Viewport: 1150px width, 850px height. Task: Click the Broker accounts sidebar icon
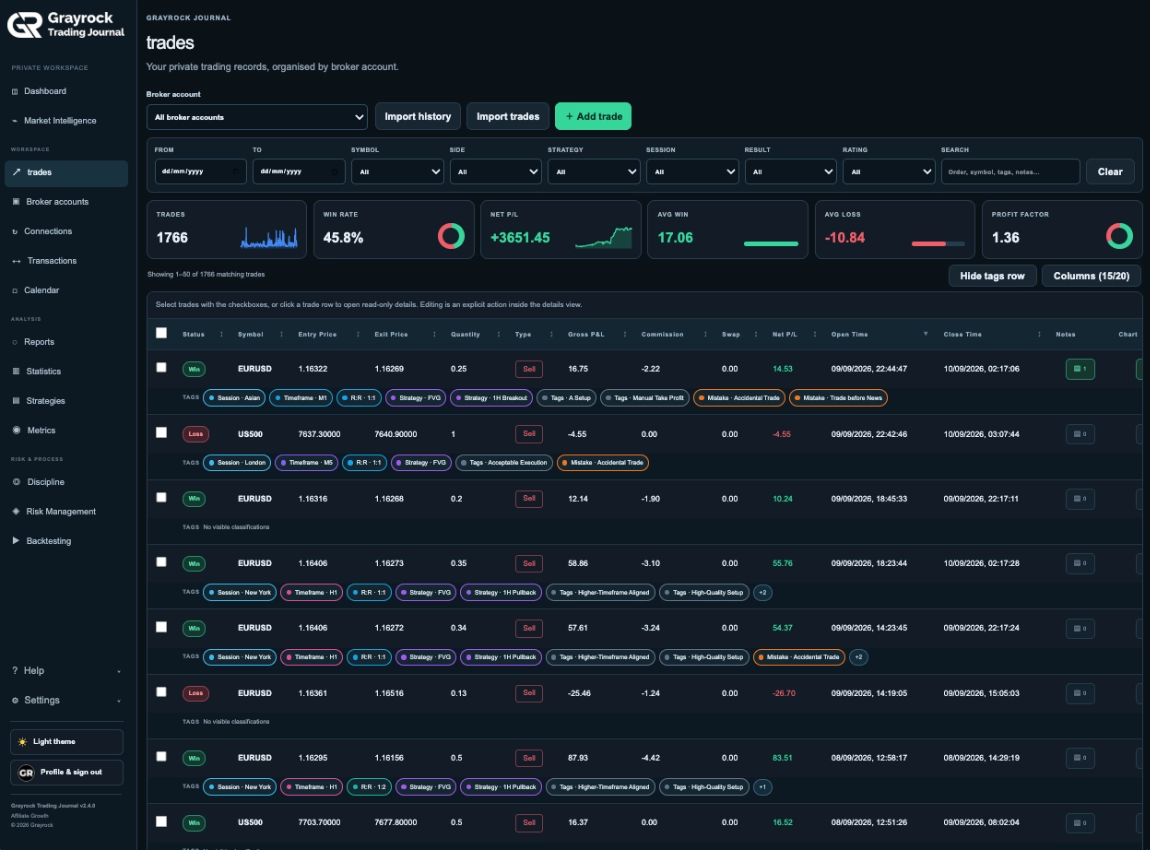15,202
